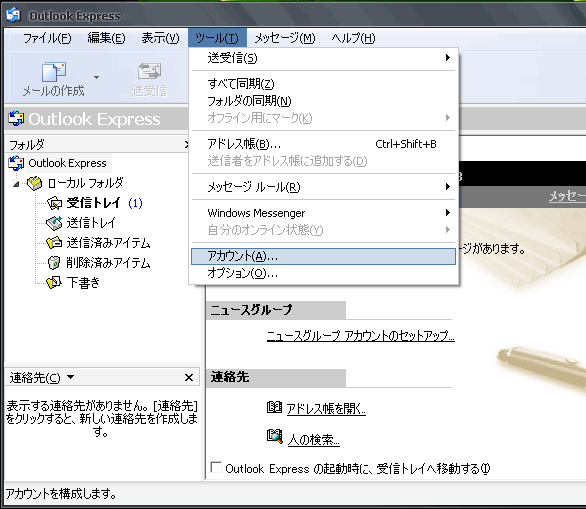Viewport: 586px width, 509px height.
Task: Open the ヘルプ(H) menu
Action: pos(353,38)
